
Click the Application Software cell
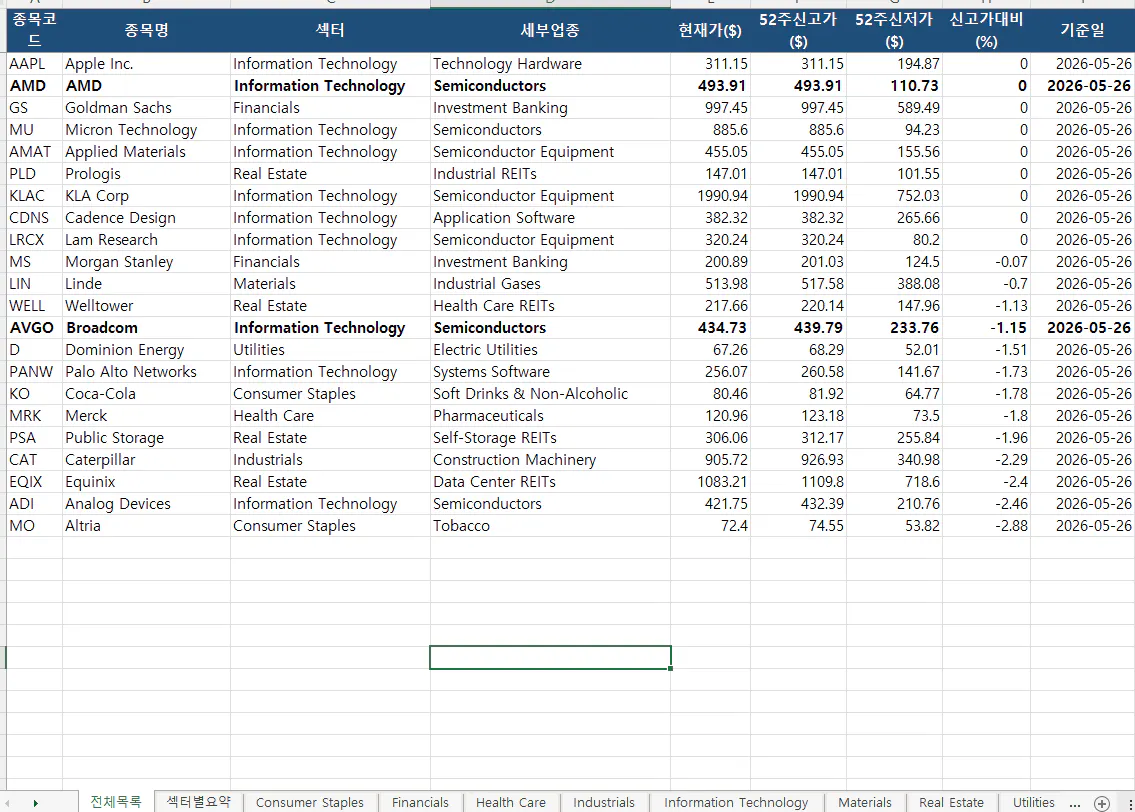pos(550,218)
